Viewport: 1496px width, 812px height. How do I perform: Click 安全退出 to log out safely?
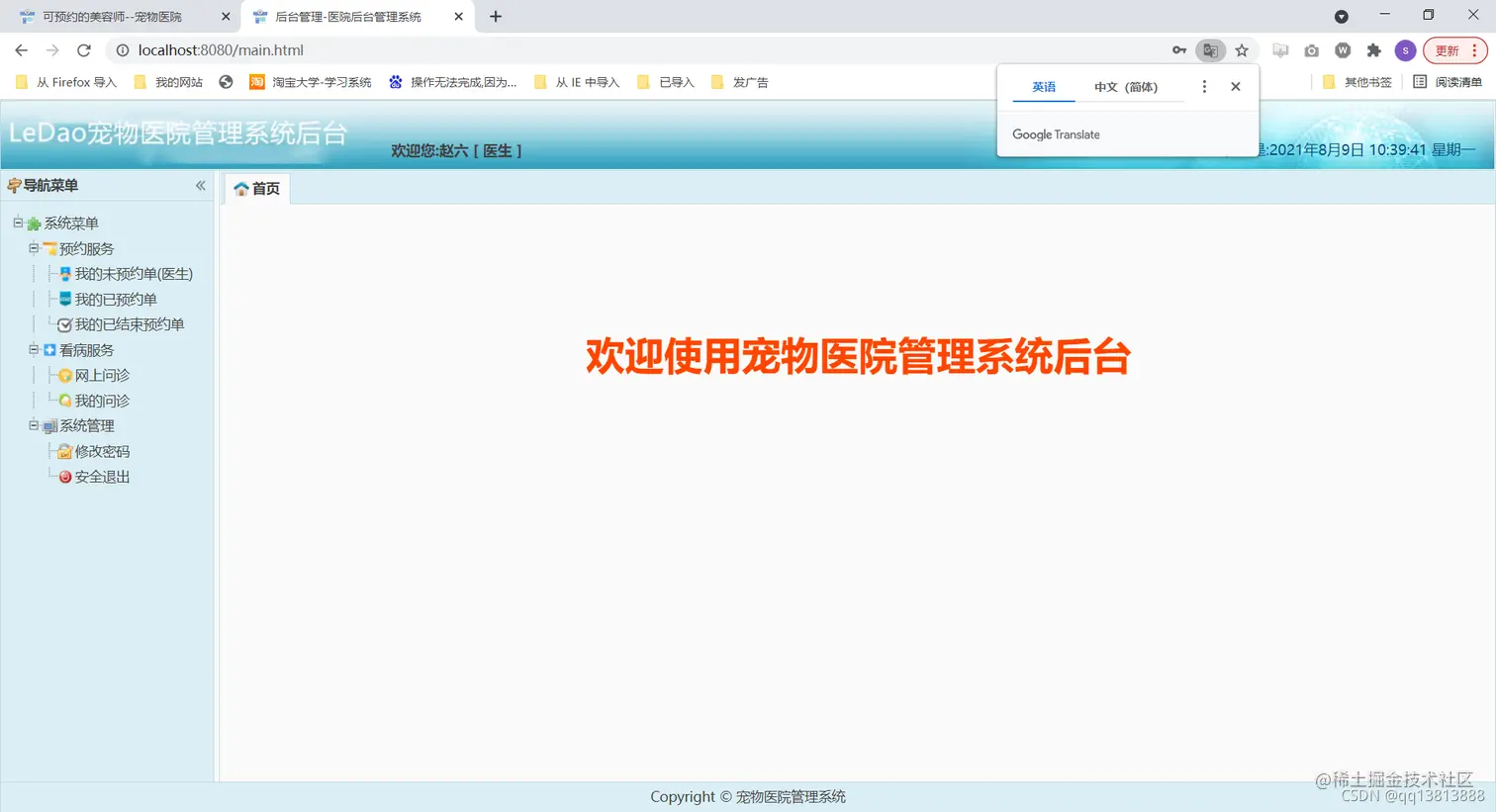(103, 476)
